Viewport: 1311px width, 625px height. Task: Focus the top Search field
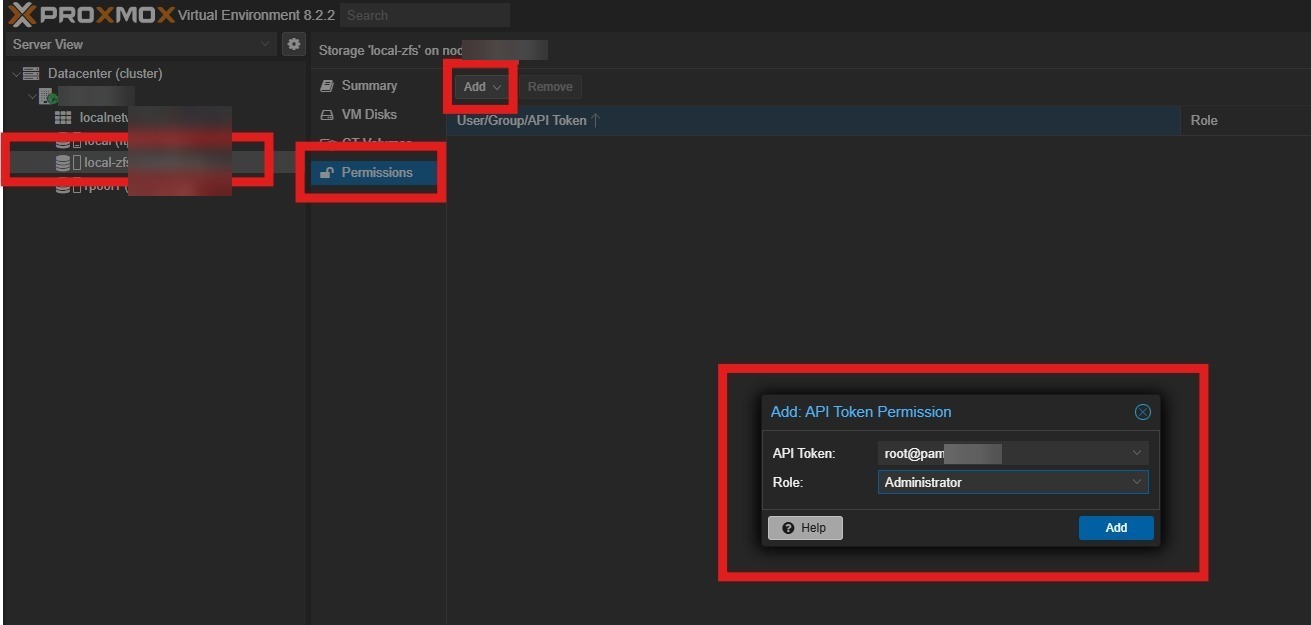425,15
